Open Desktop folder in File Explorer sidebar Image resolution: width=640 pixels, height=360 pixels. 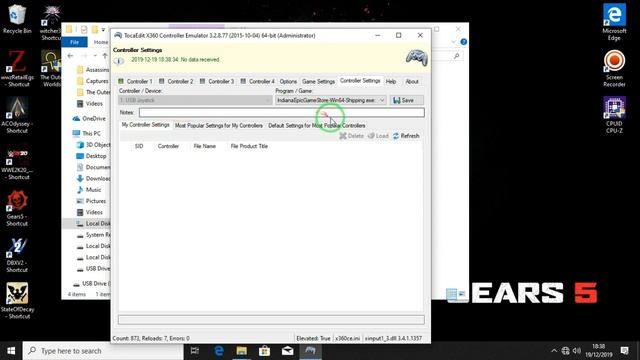(x=92, y=156)
